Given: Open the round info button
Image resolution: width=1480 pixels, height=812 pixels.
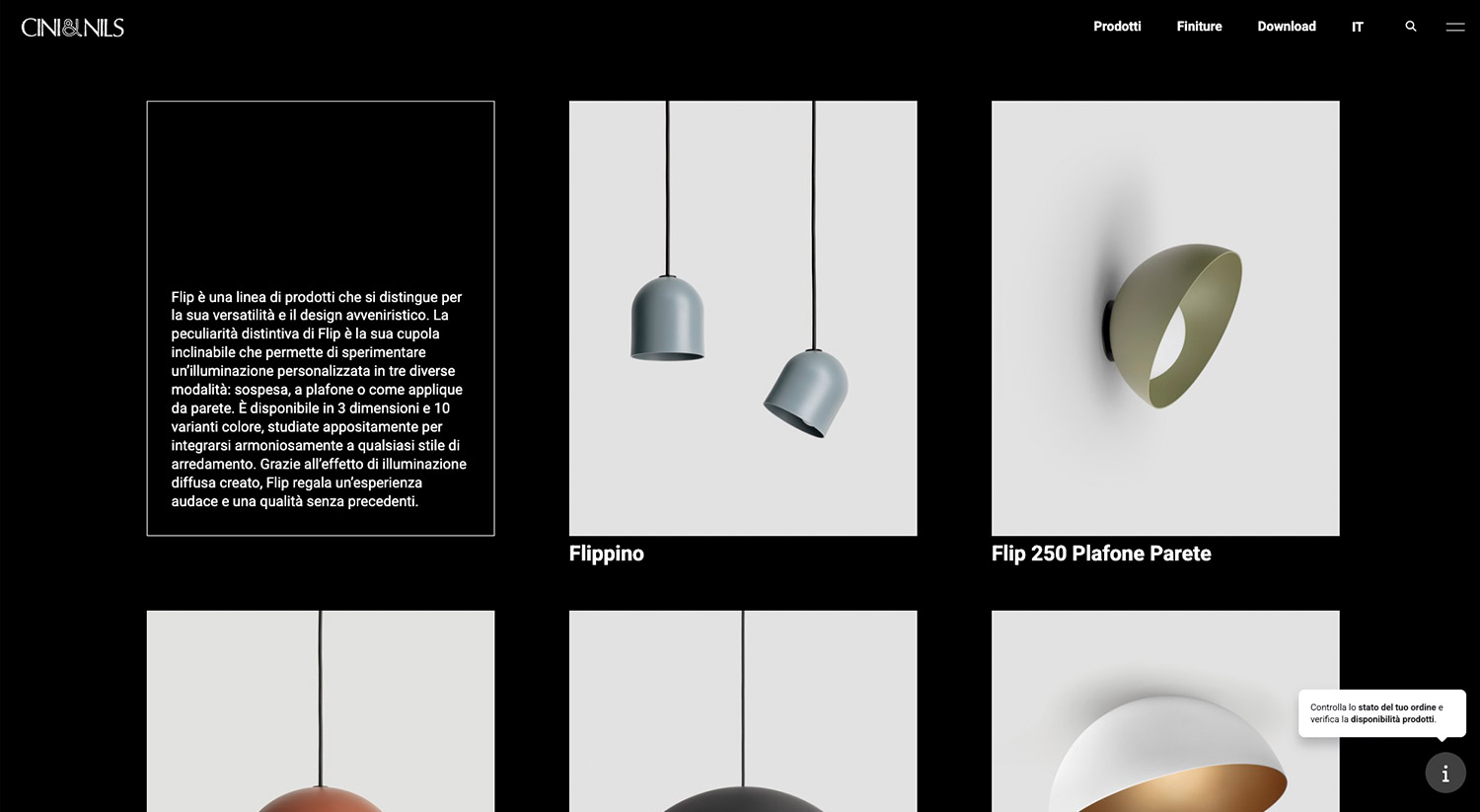Looking at the screenshot, I should coord(1445,773).
